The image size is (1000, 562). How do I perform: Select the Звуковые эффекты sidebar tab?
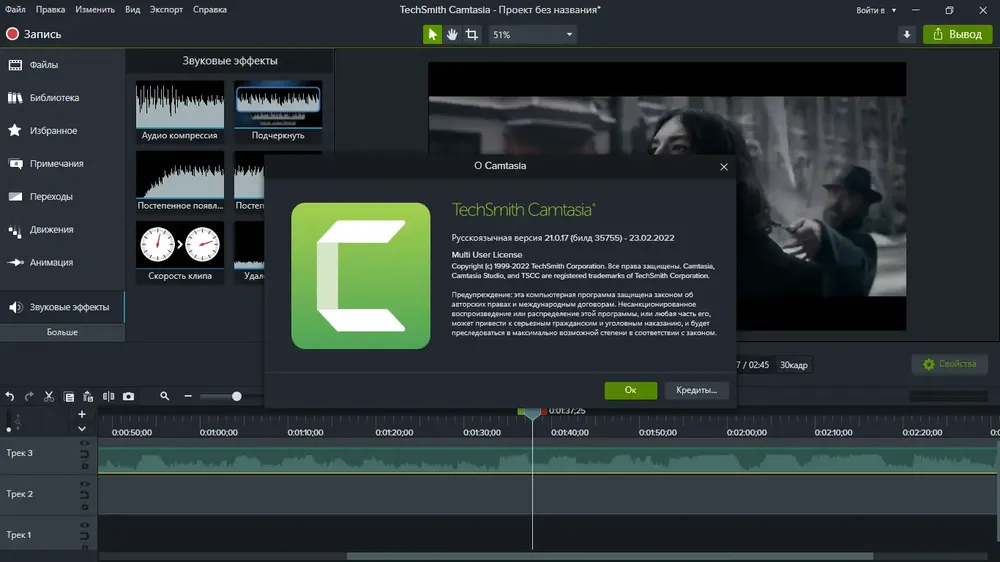coord(62,307)
